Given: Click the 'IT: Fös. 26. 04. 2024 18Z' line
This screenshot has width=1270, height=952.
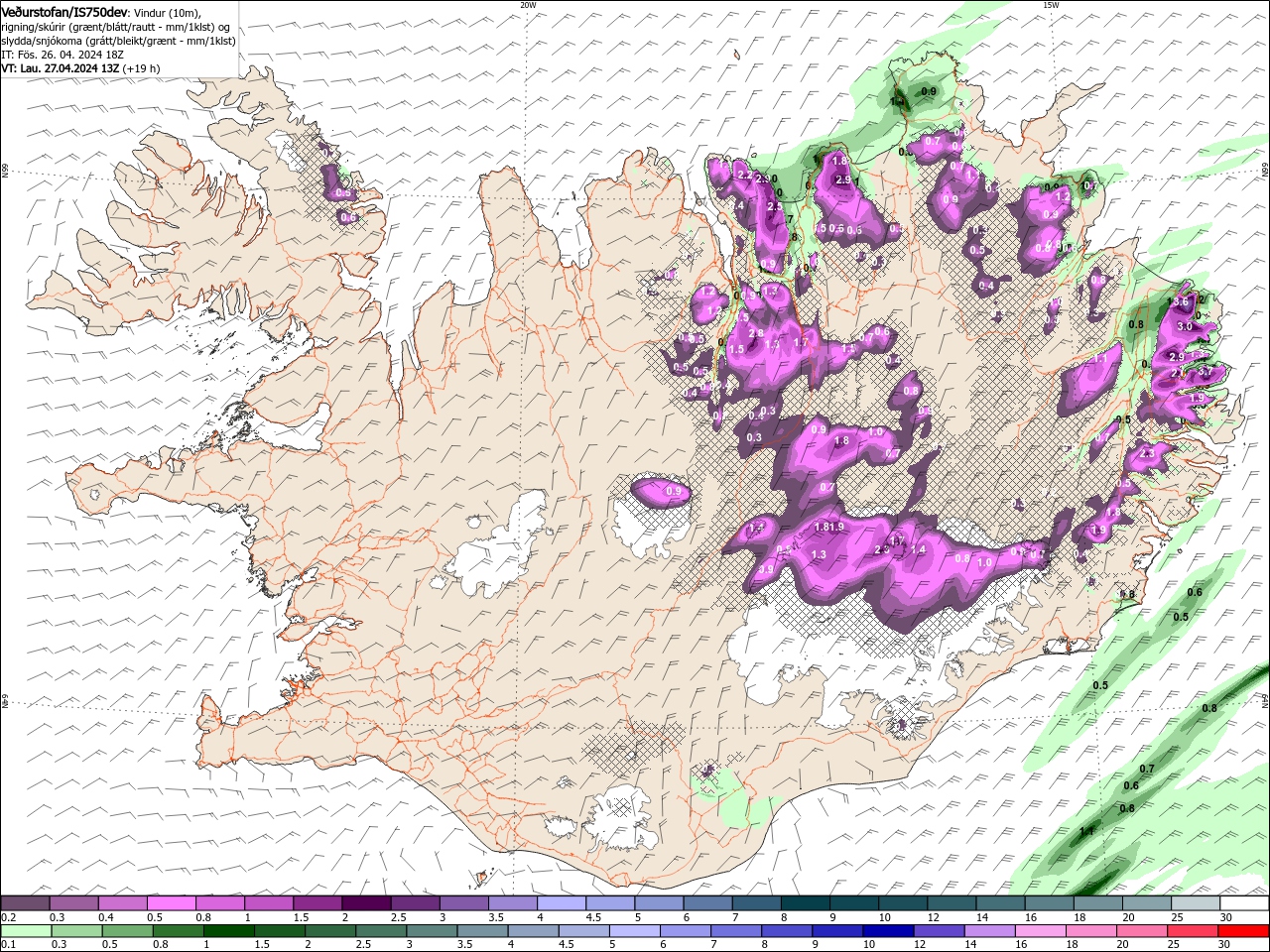Looking at the screenshot, I should point(61,55).
